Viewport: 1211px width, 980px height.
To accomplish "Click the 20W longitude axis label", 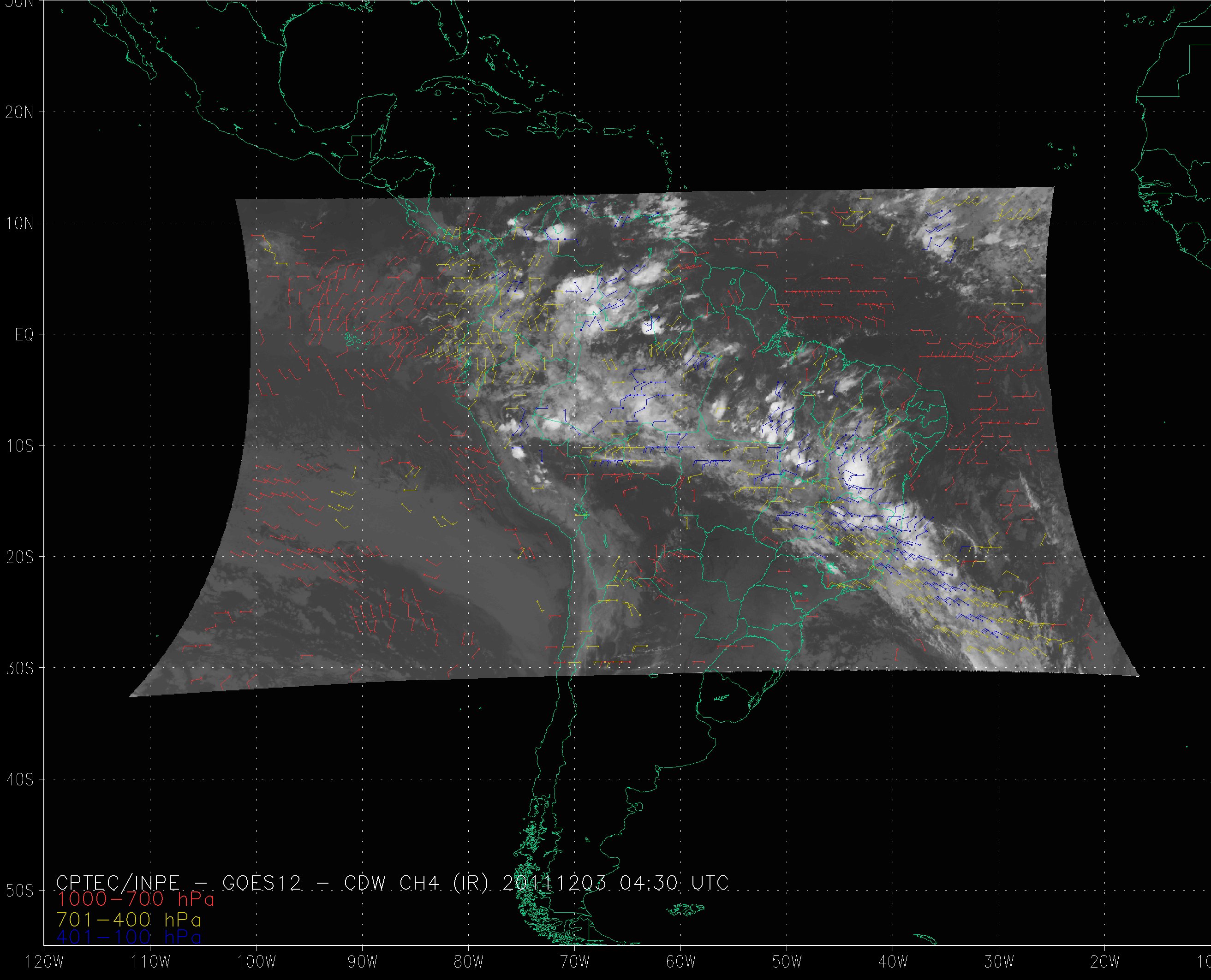I will point(1105,962).
